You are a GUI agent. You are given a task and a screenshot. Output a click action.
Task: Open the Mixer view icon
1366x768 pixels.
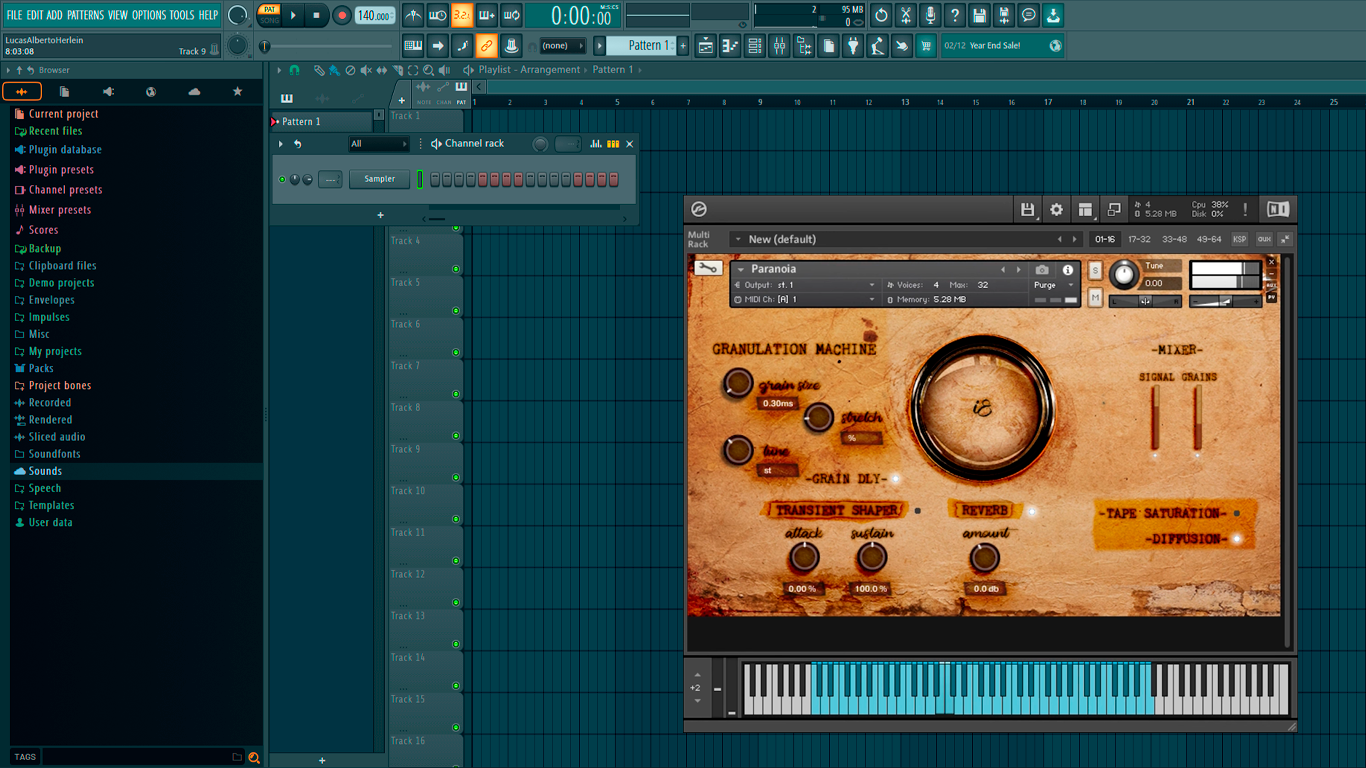click(779, 45)
